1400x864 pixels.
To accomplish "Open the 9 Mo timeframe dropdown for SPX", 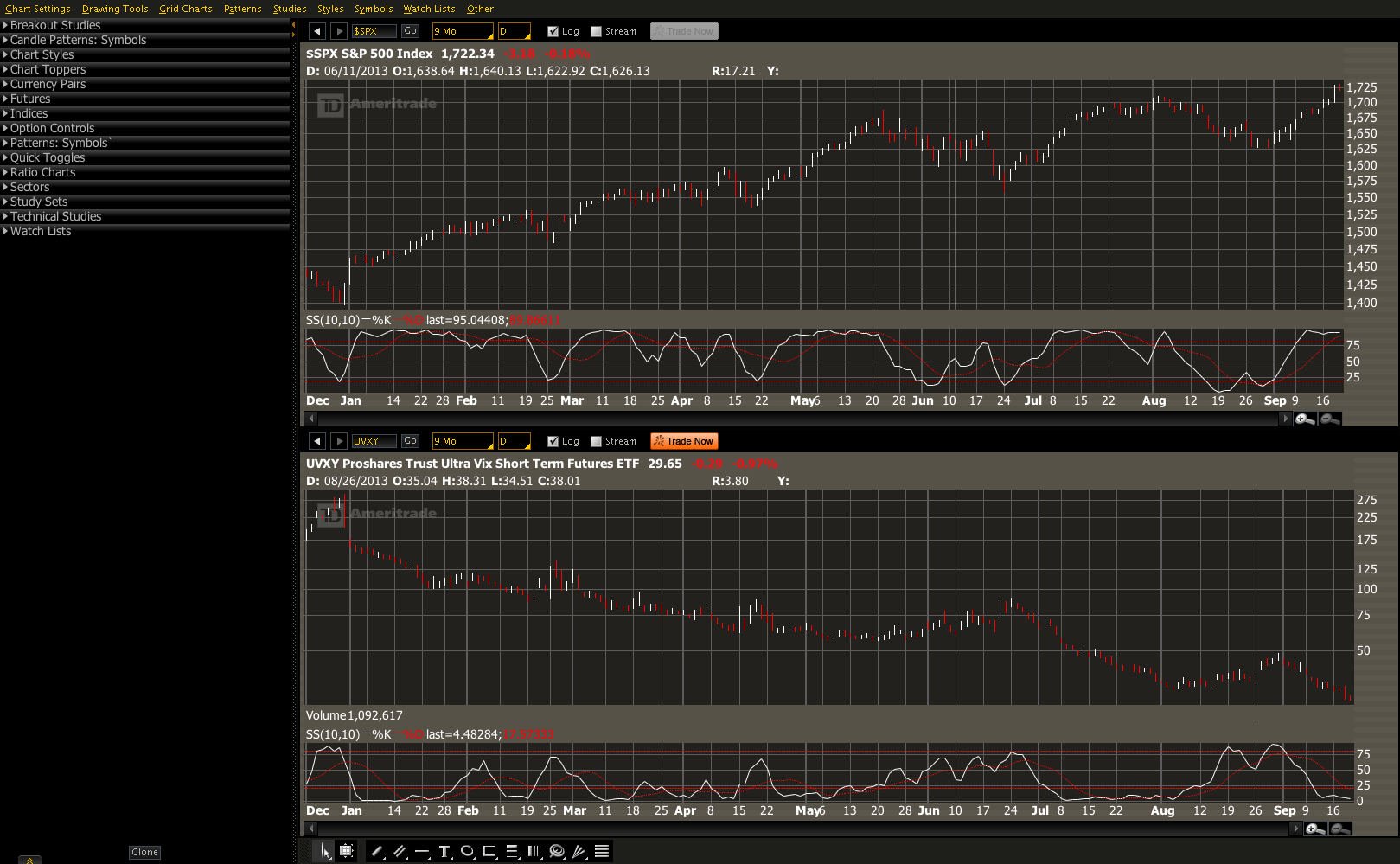I will tap(463, 31).
